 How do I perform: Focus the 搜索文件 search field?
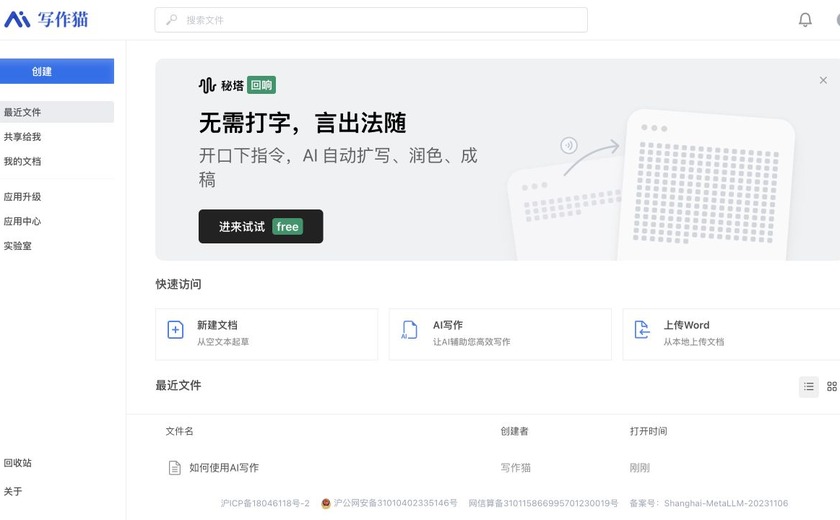[x=371, y=20]
